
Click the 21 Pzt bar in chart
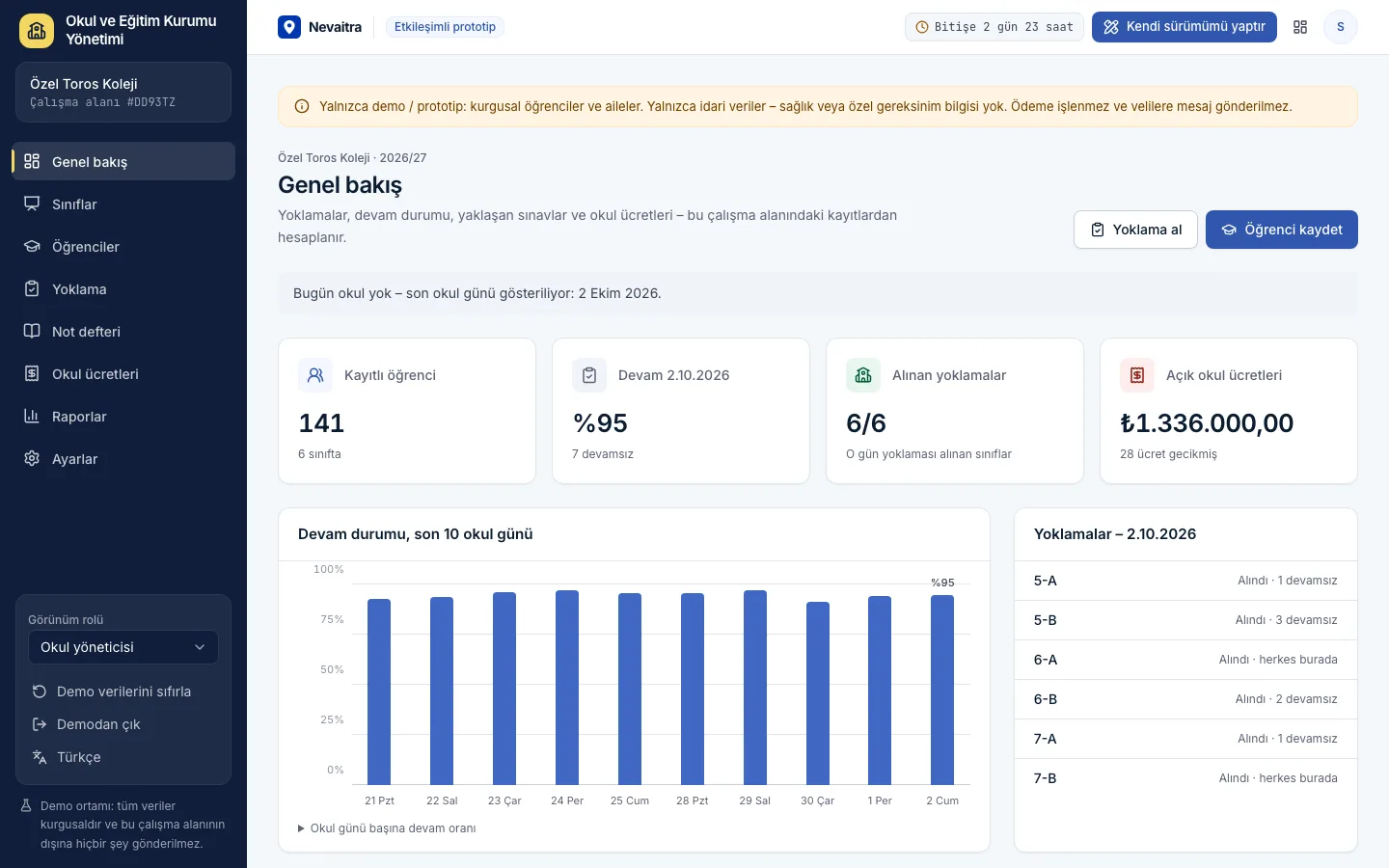[x=379, y=692]
